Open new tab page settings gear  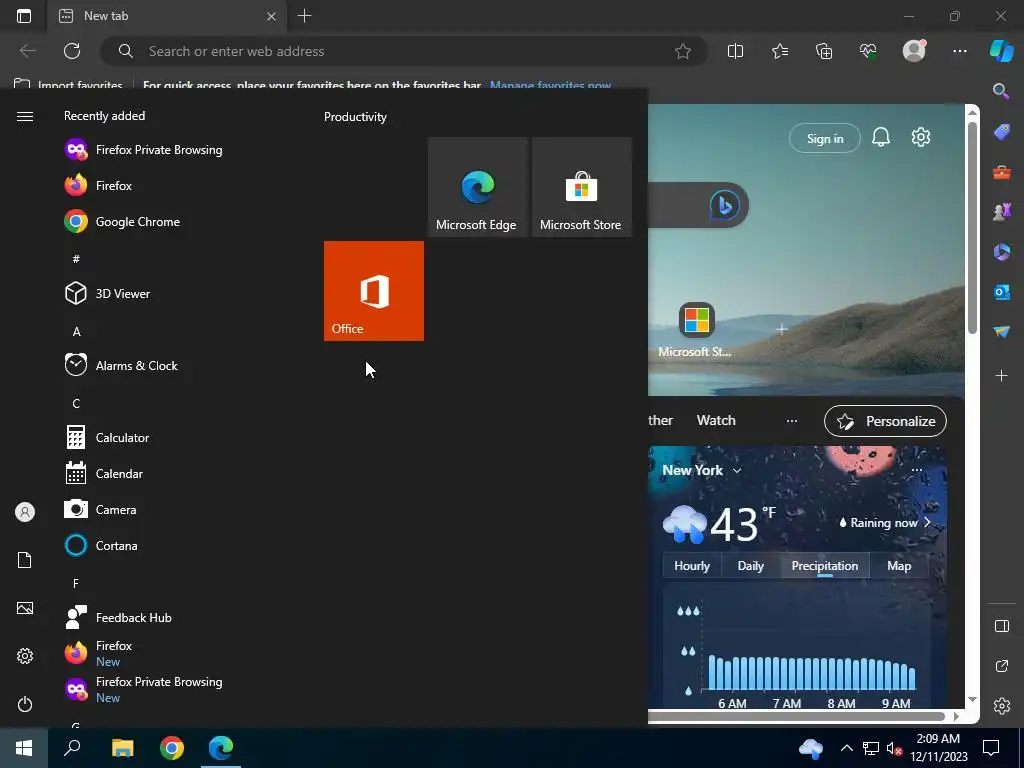point(921,137)
